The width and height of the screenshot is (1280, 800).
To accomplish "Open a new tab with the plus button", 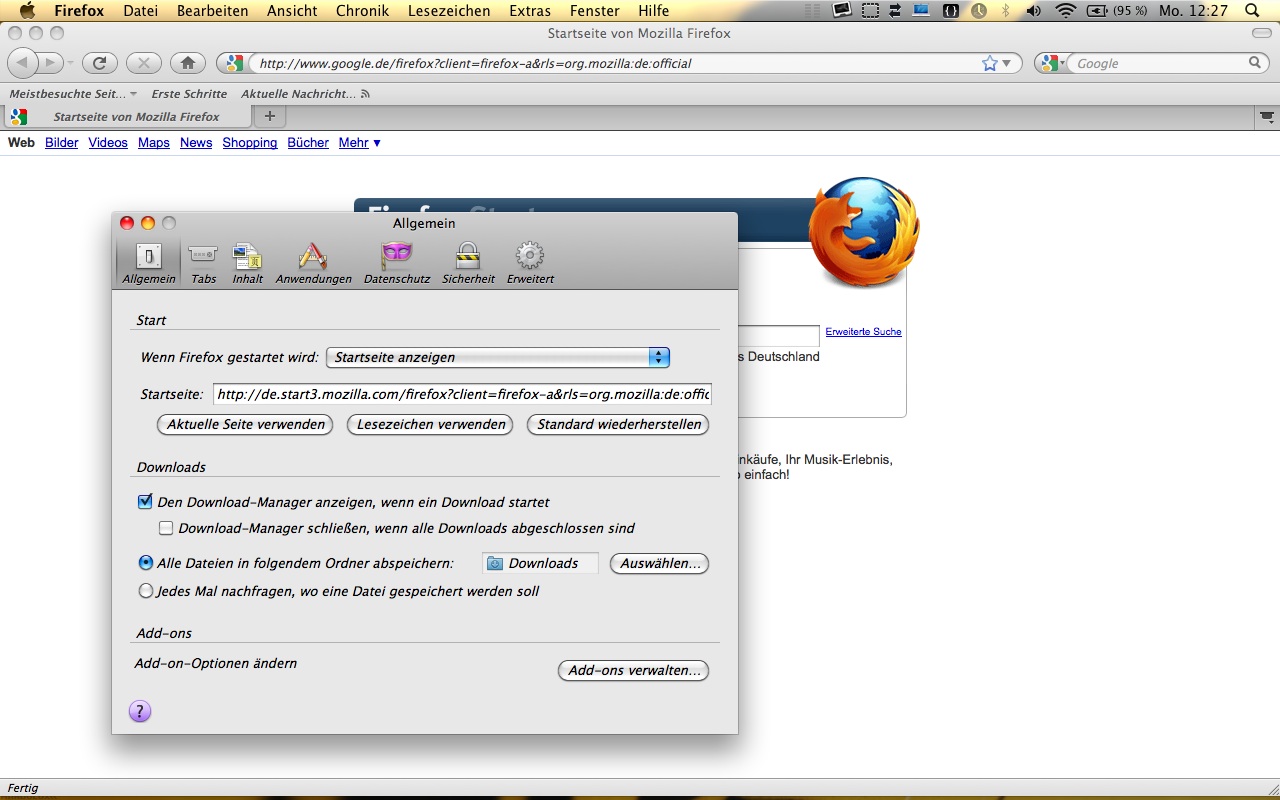I will pos(269,116).
